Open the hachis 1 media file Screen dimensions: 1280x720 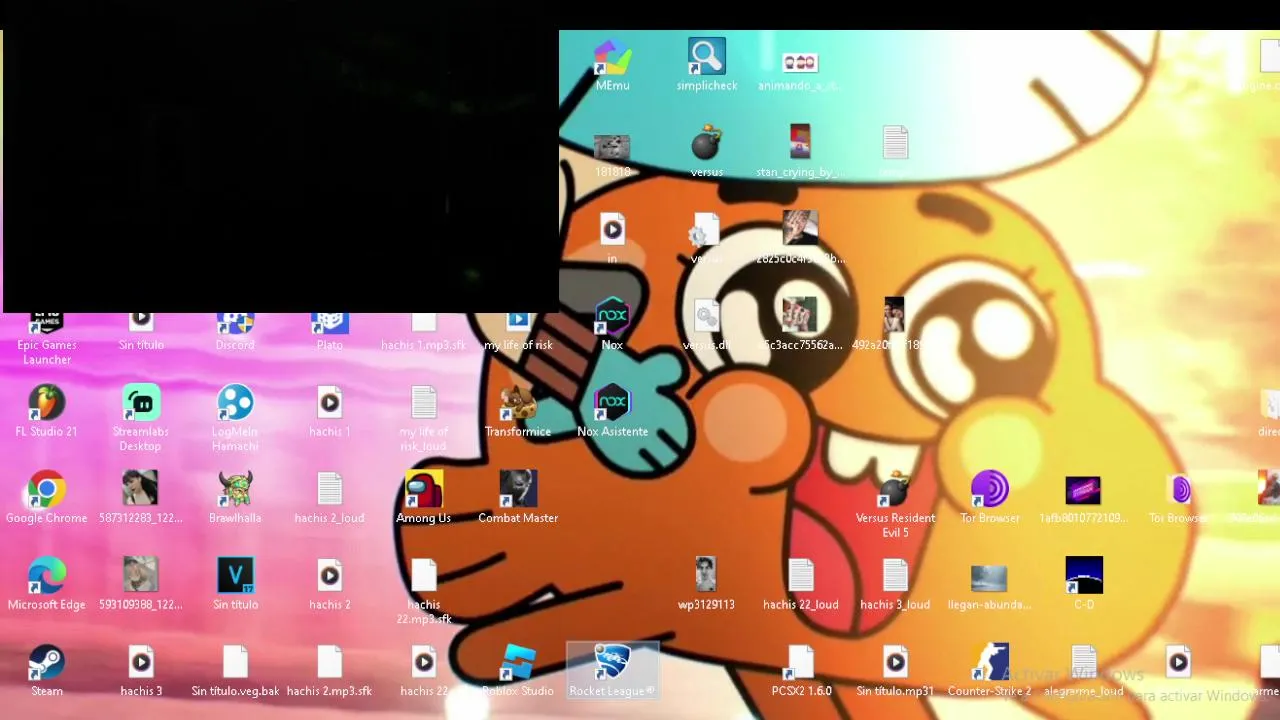pos(329,411)
